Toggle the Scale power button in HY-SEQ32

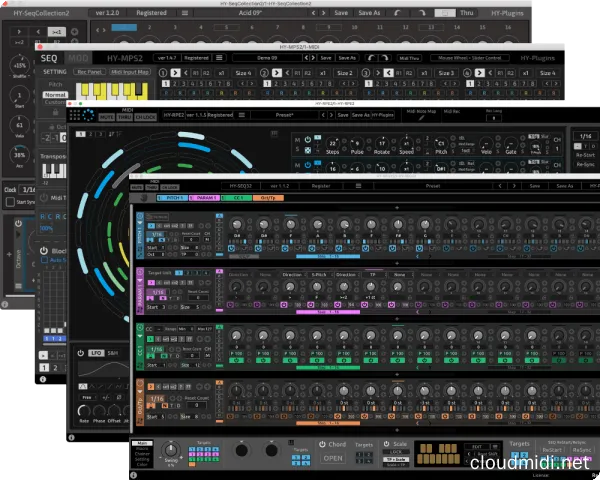point(386,444)
